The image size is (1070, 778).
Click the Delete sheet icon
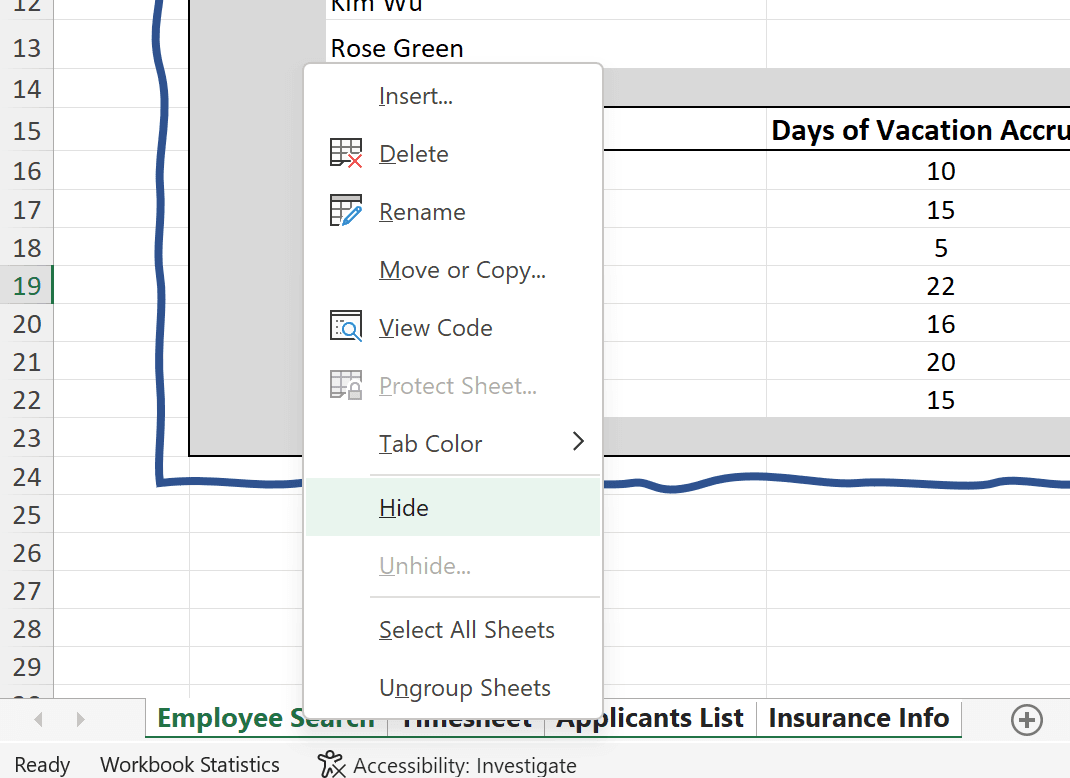coord(346,154)
